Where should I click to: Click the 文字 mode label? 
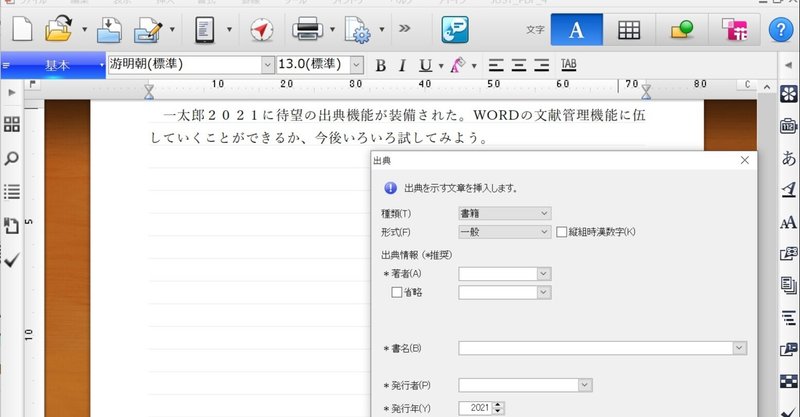535,30
